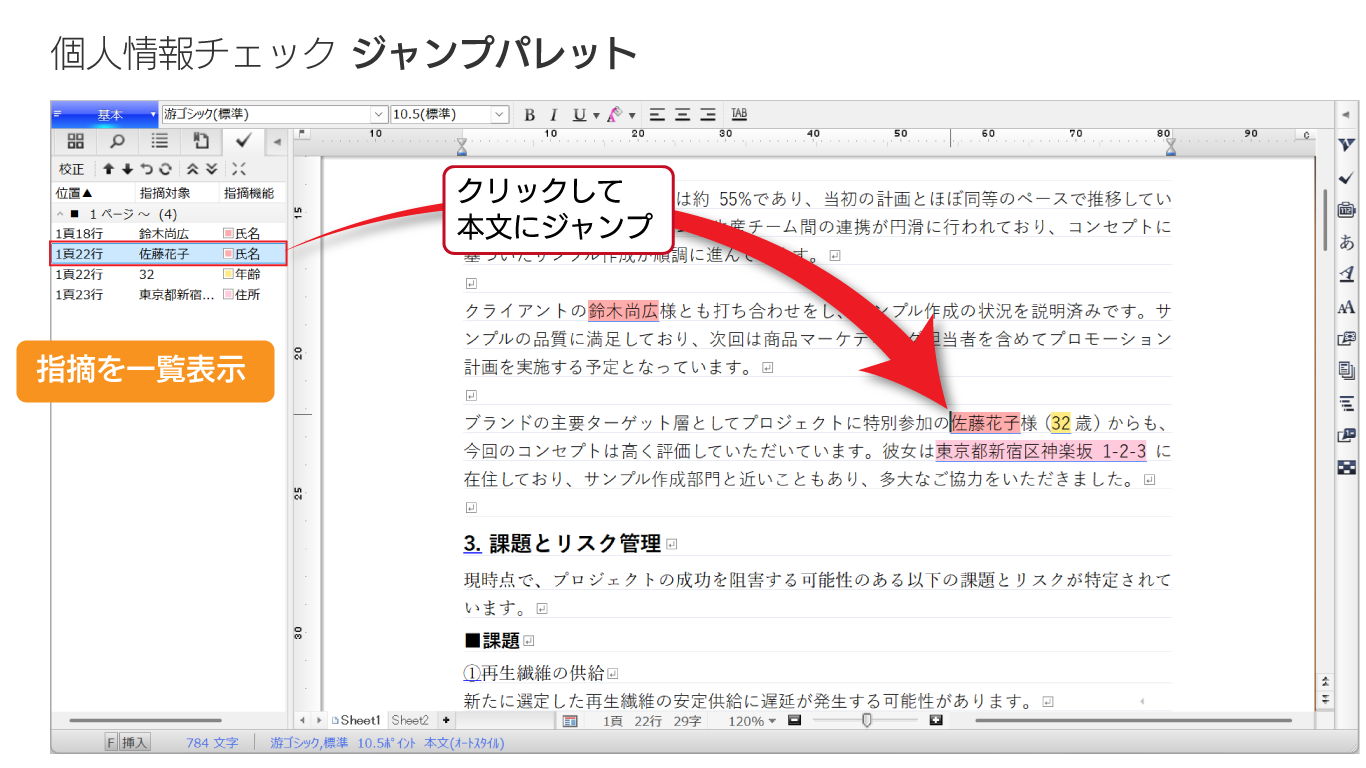The height and width of the screenshot is (768, 1366).
Task: Click the down arrow to go to the next finding
Action: (x=127, y=169)
